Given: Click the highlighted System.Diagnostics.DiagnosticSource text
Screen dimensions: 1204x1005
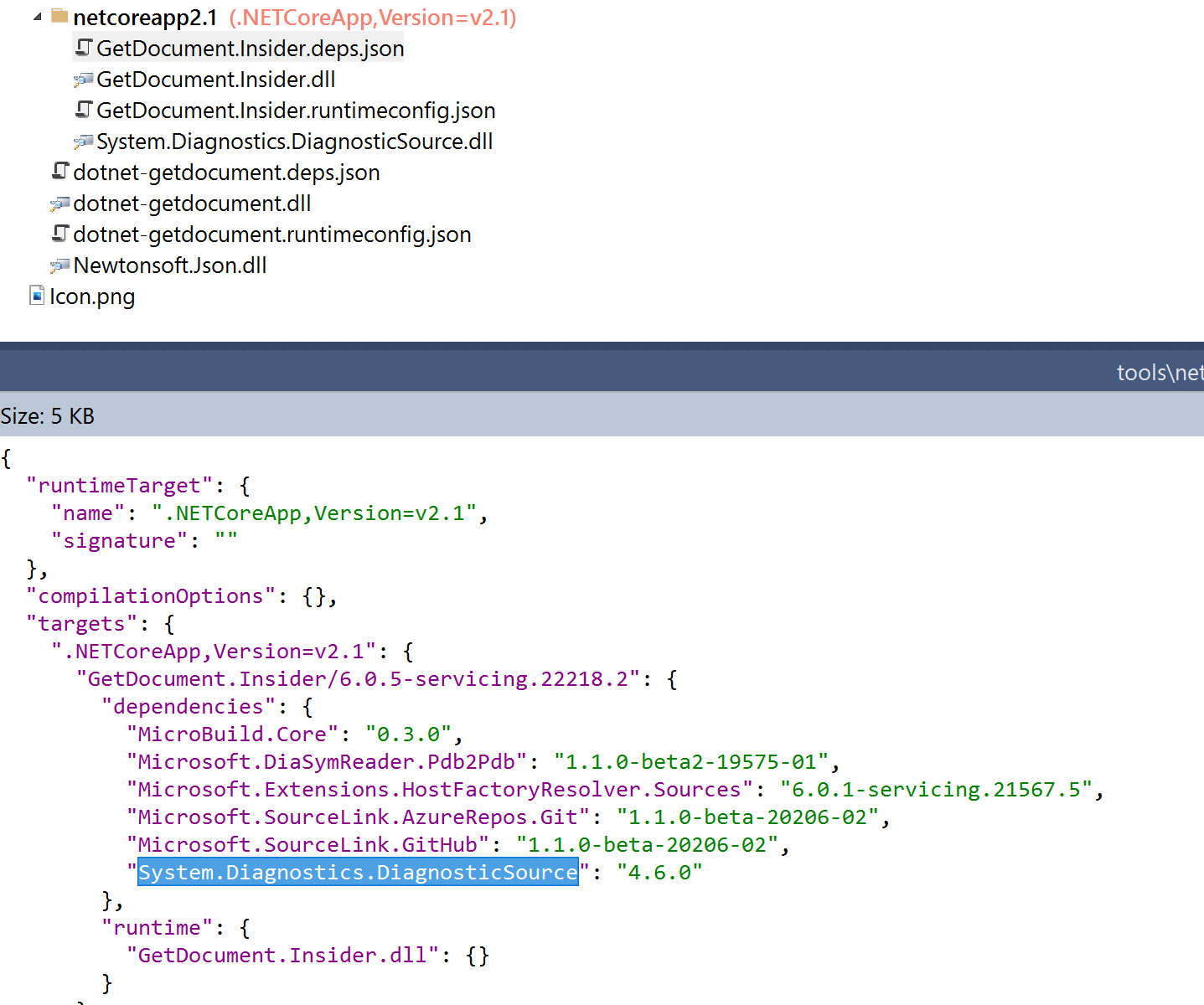Looking at the screenshot, I should click(359, 873).
